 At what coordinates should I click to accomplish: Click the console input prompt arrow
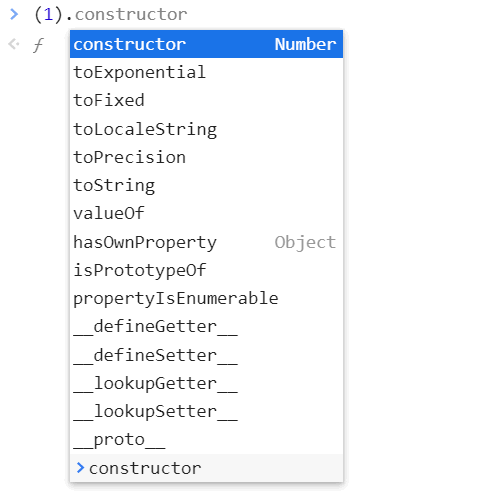click(14, 14)
